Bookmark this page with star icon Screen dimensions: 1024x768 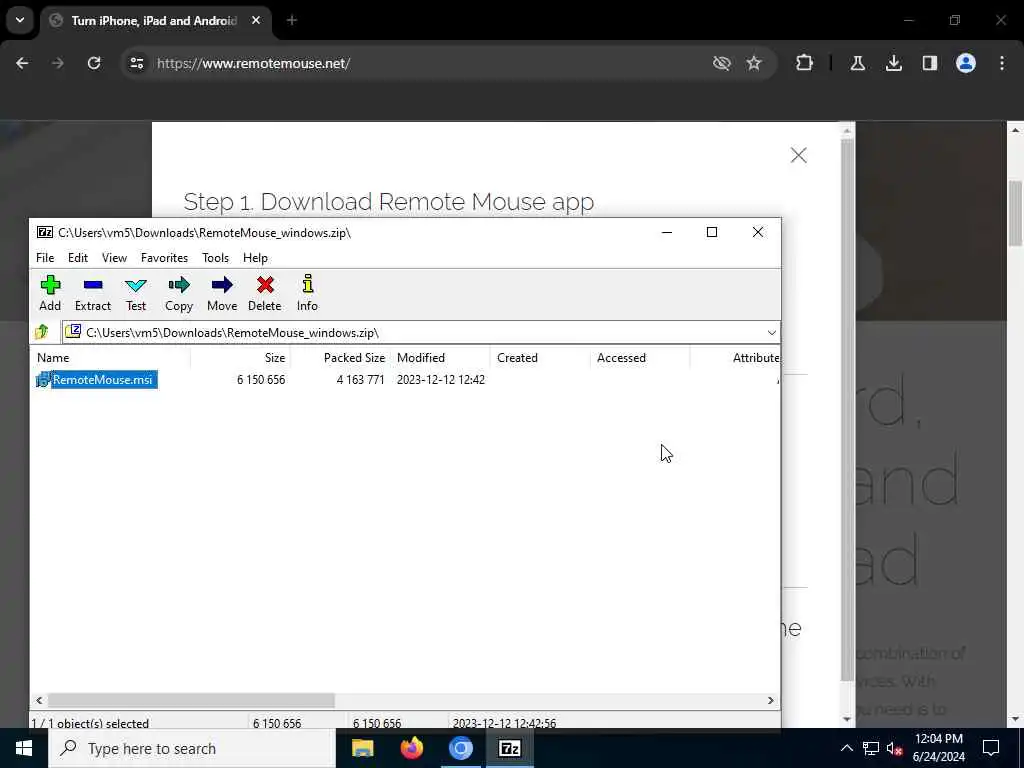pos(754,63)
